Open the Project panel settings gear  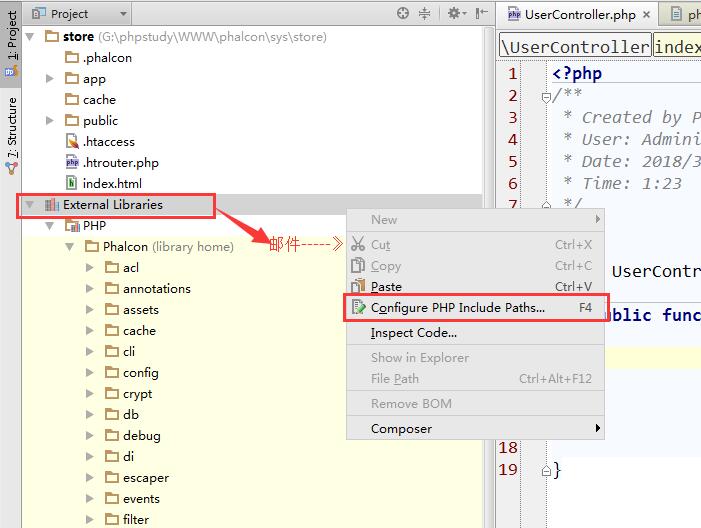click(x=453, y=13)
